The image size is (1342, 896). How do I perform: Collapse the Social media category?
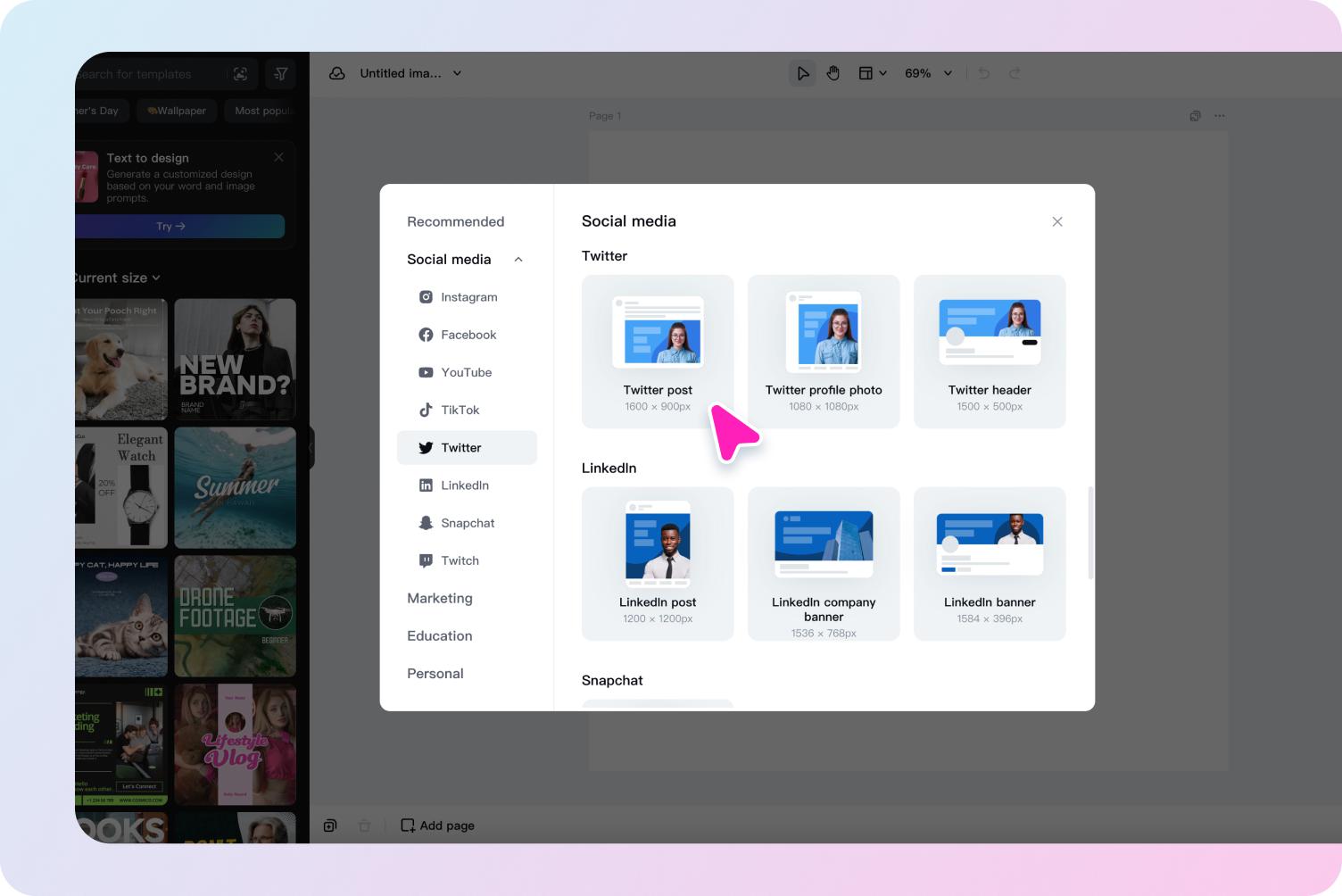(518, 260)
